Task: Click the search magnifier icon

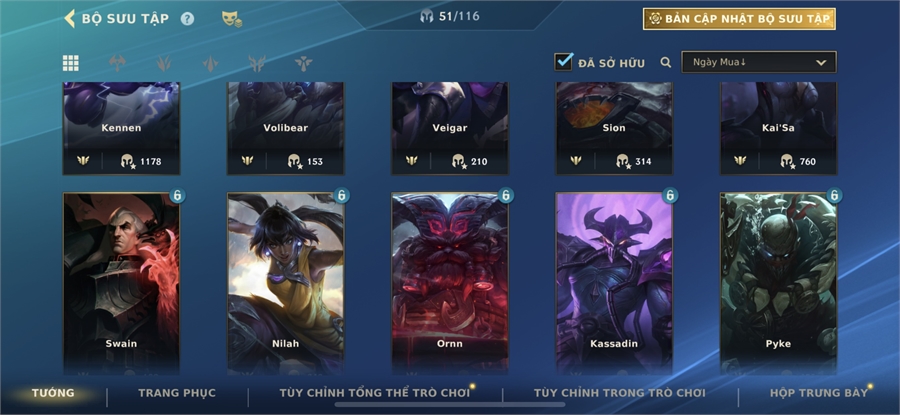Action: [666, 63]
